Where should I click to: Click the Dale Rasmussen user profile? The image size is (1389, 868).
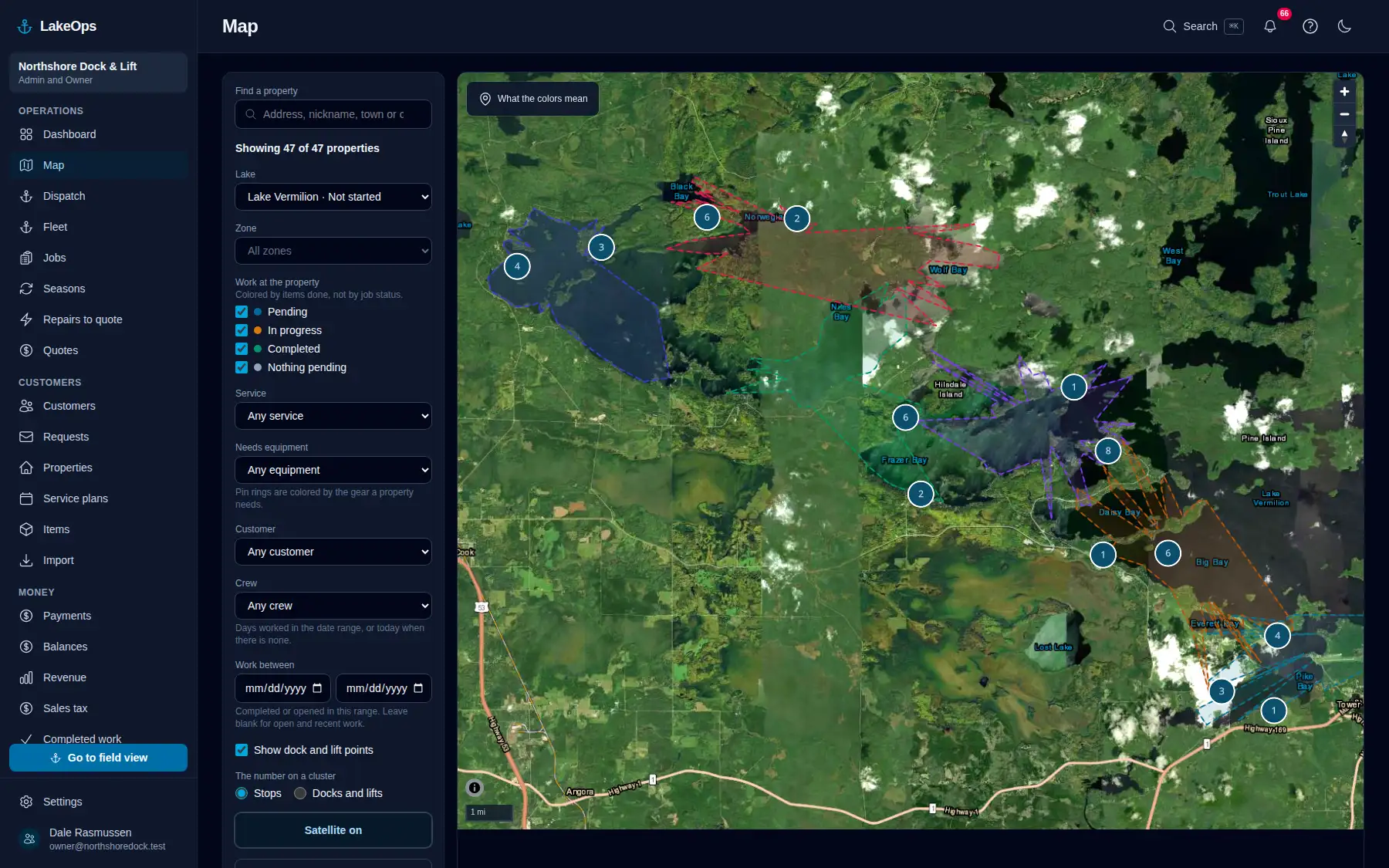98,839
